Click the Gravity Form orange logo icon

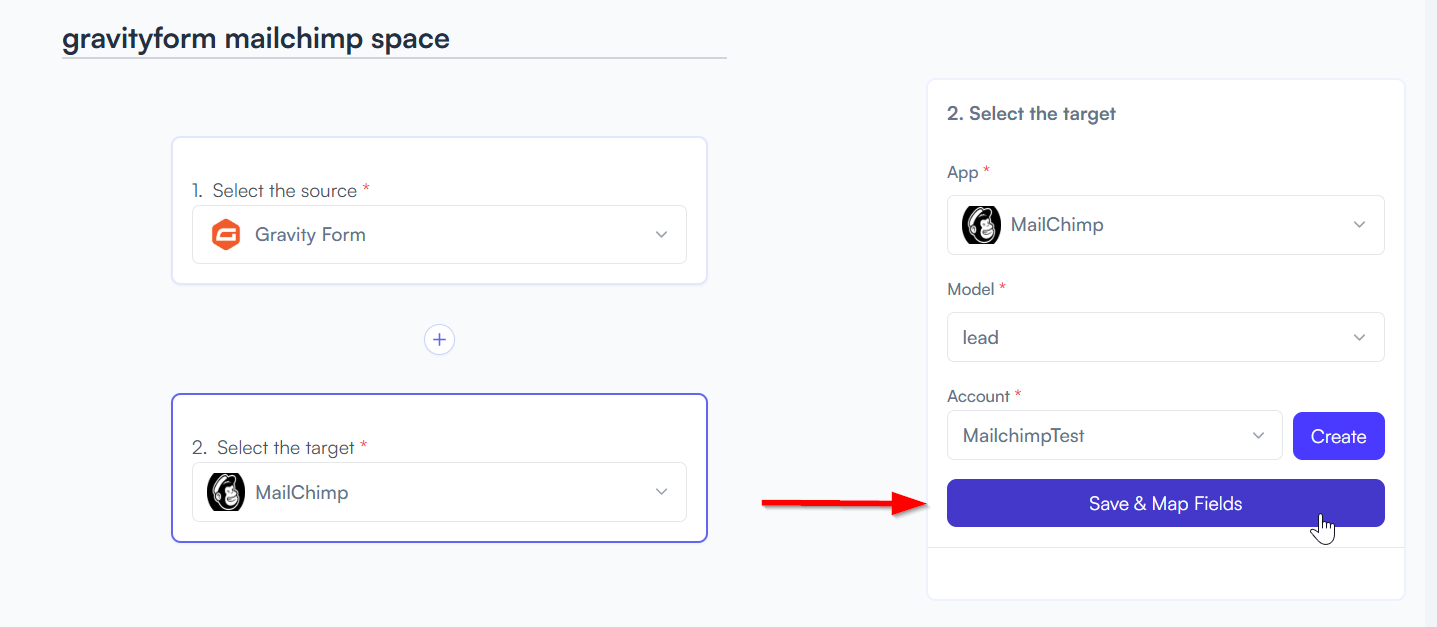pyautogui.click(x=227, y=235)
